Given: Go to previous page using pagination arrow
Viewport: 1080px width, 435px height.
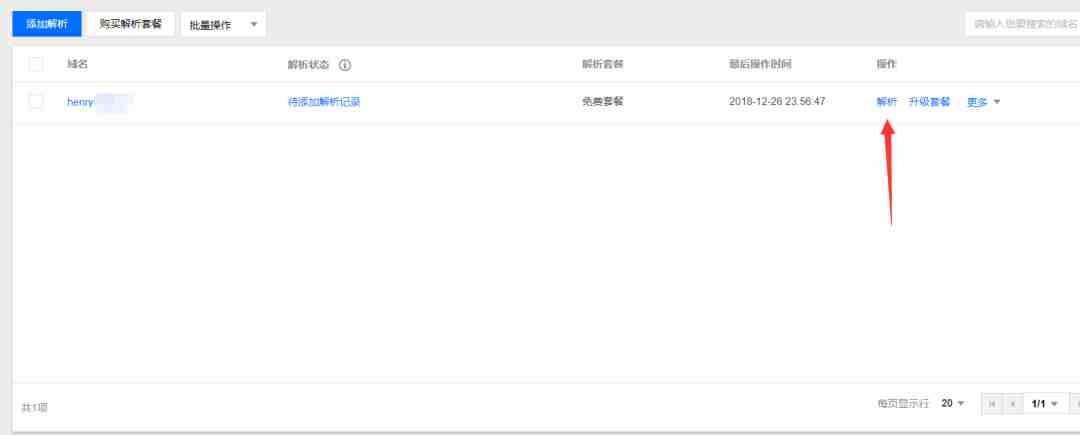Looking at the screenshot, I should (x=1012, y=404).
